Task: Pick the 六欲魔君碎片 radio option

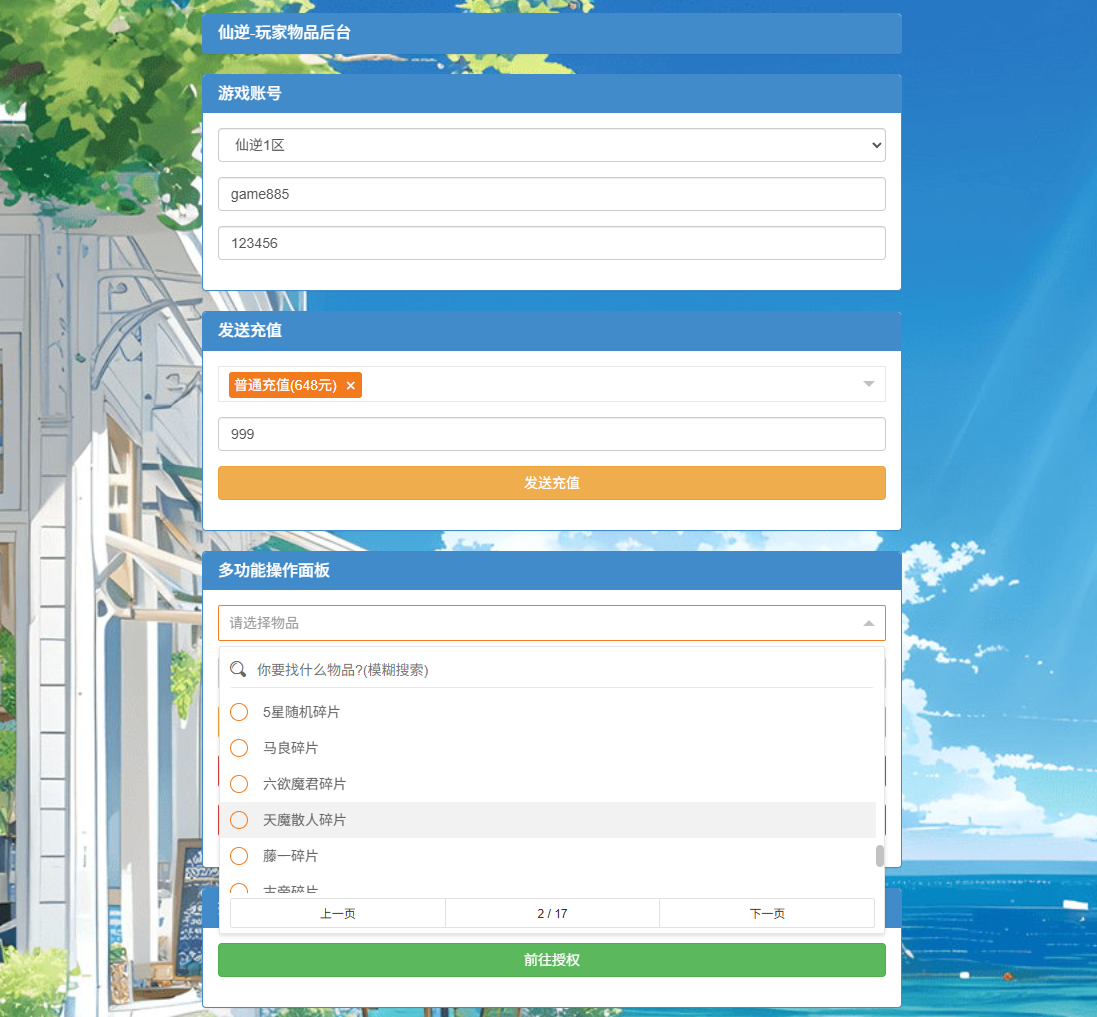Action: [239, 784]
